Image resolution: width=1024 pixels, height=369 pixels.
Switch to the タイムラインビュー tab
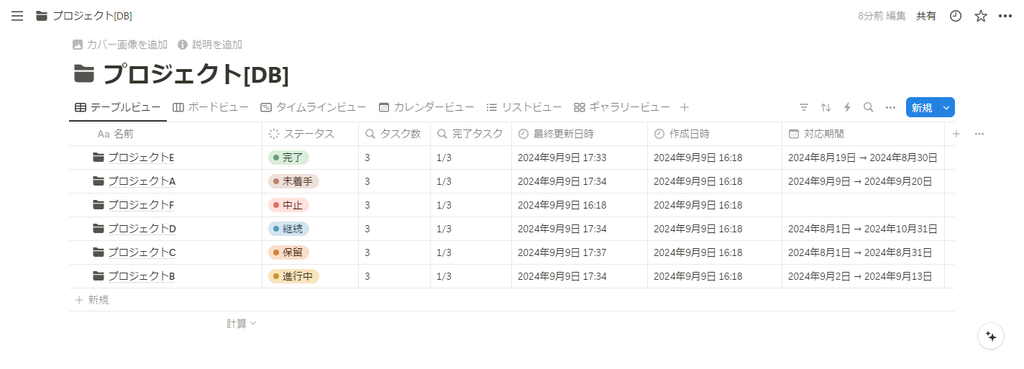point(313,107)
